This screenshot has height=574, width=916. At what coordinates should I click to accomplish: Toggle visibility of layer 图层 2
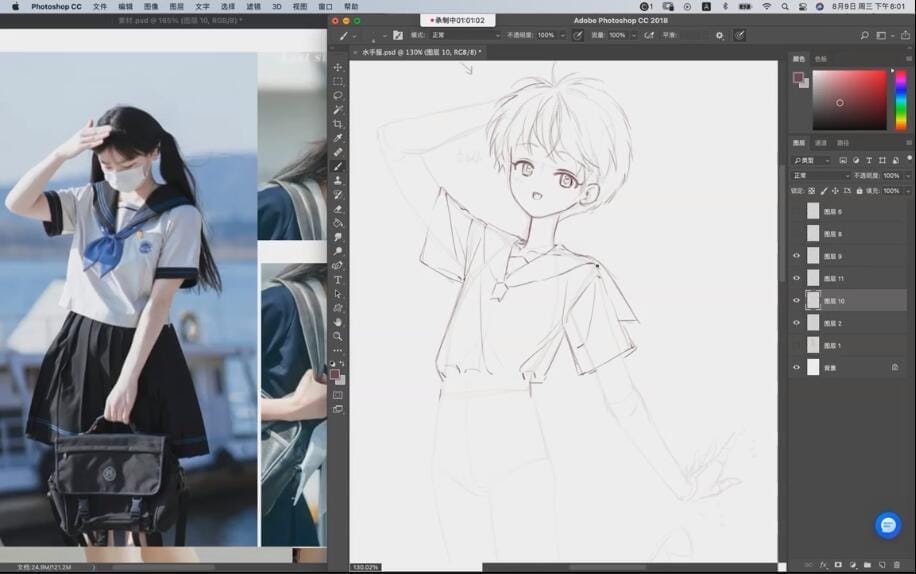(796, 323)
